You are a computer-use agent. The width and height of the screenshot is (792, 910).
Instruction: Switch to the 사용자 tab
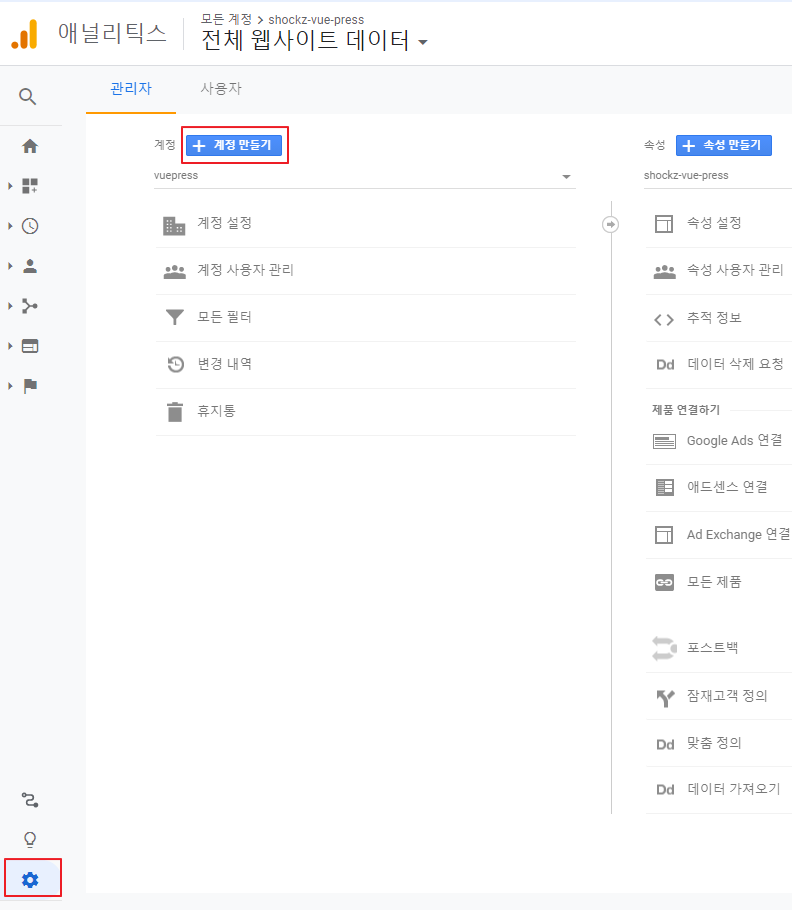click(x=221, y=88)
